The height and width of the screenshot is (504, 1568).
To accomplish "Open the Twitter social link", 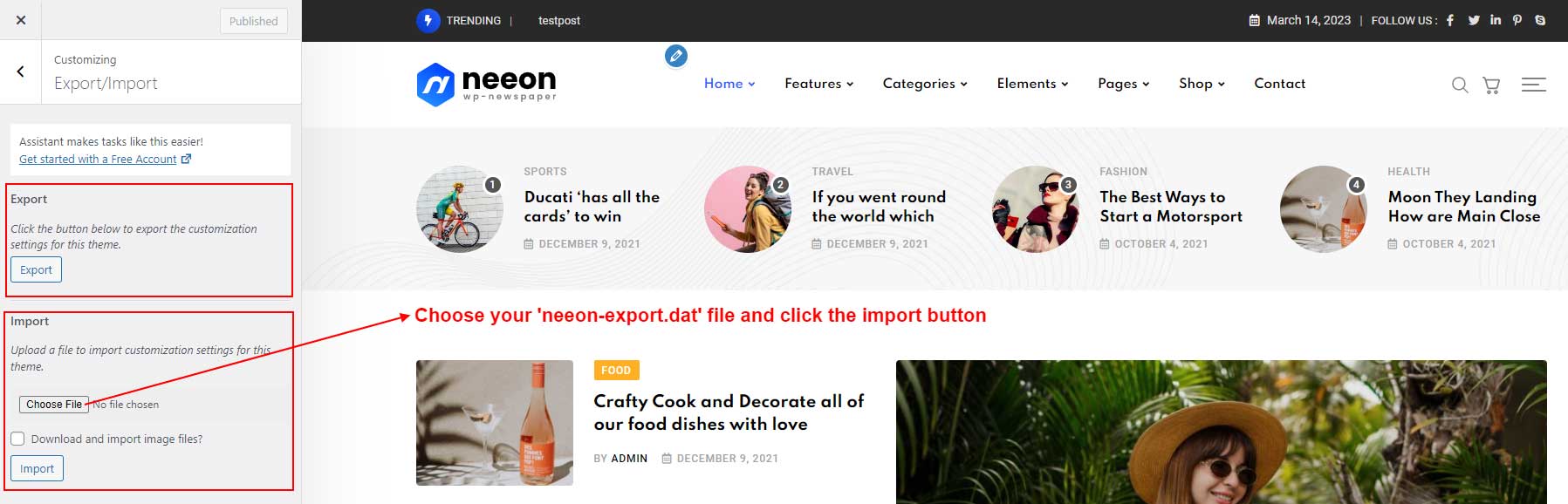I will tap(1474, 20).
